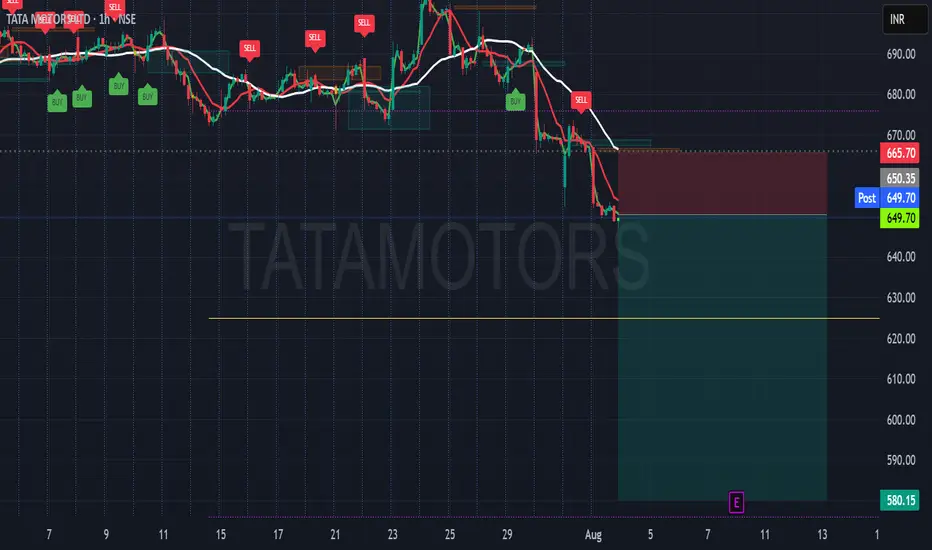
Task: Select the green 649.70 last price label
Action: [x=900, y=218]
